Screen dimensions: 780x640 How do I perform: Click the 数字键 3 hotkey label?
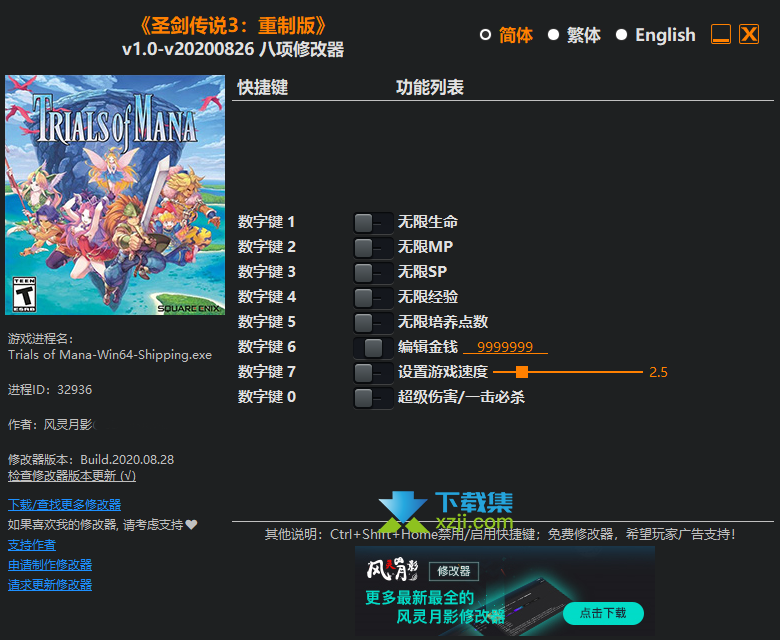266,272
